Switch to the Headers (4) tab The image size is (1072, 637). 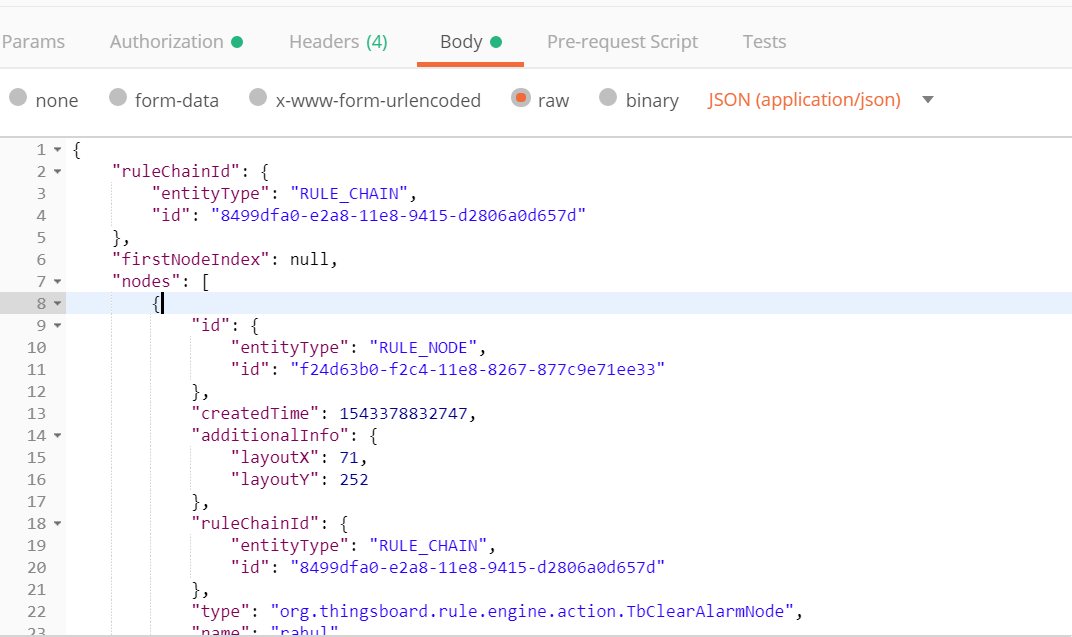(x=338, y=42)
